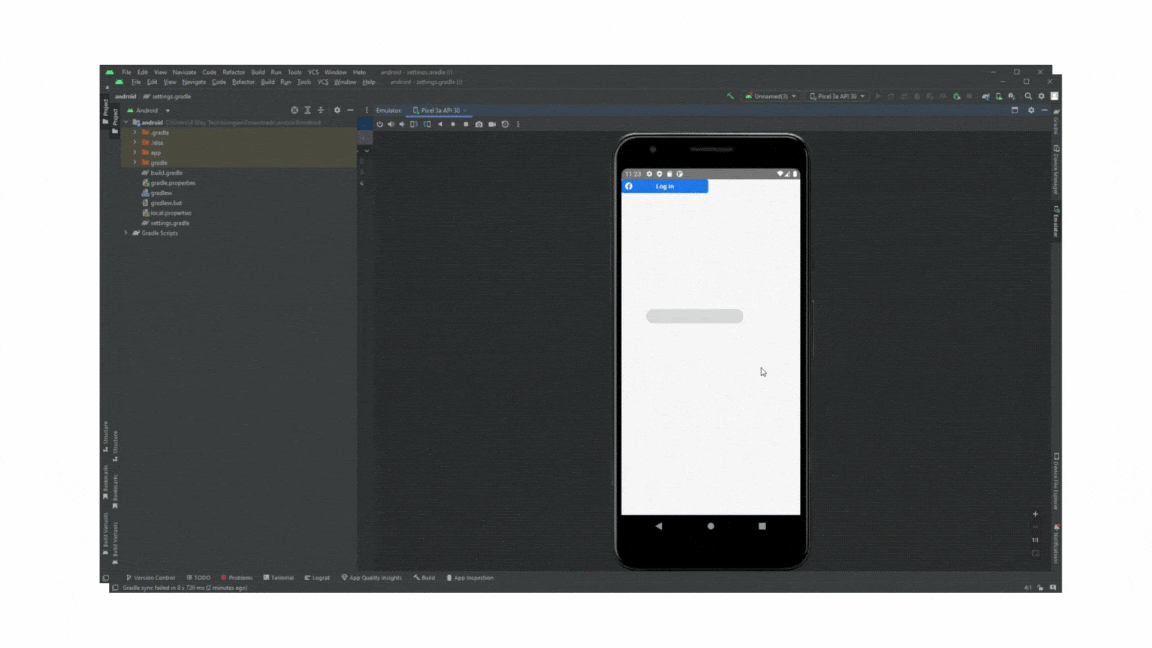Click the emulator volume down icon
Image resolution: width=1152 pixels, height=648 pixels.
tap(402, 124)
